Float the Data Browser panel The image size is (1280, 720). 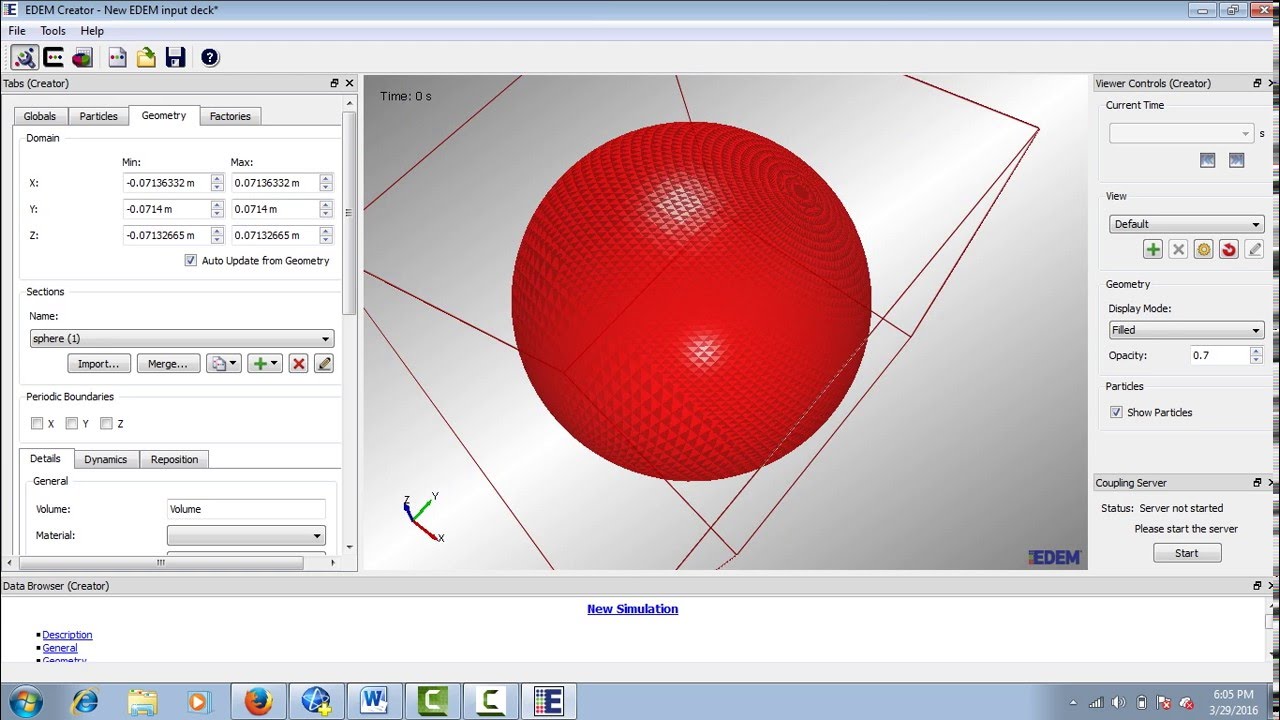point(1257,585)
